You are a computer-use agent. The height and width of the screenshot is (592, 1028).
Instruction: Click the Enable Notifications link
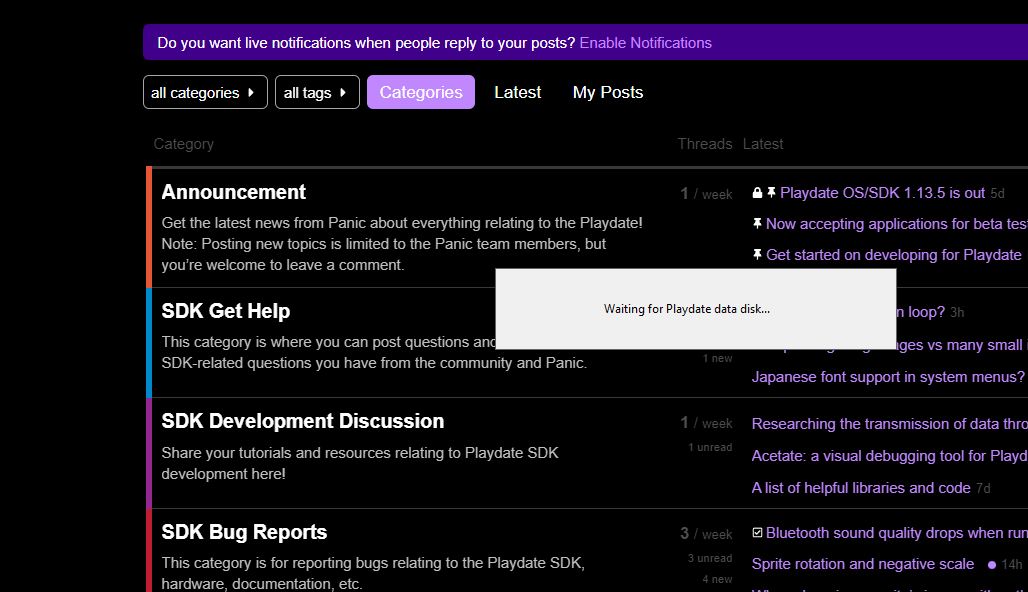[645, 43]
